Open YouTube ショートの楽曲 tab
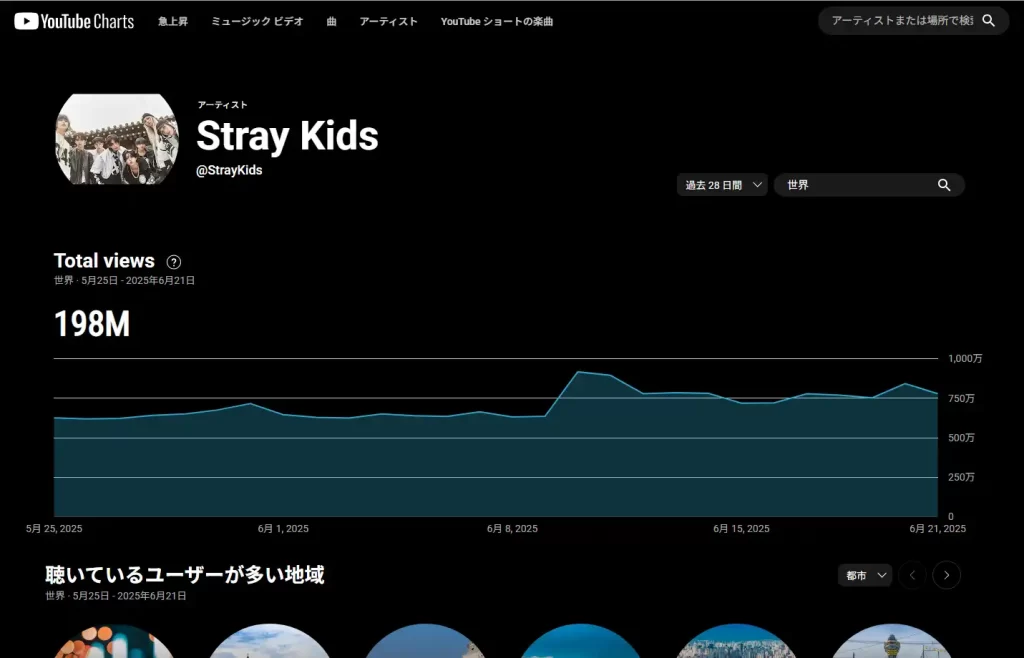 point(496,21)
